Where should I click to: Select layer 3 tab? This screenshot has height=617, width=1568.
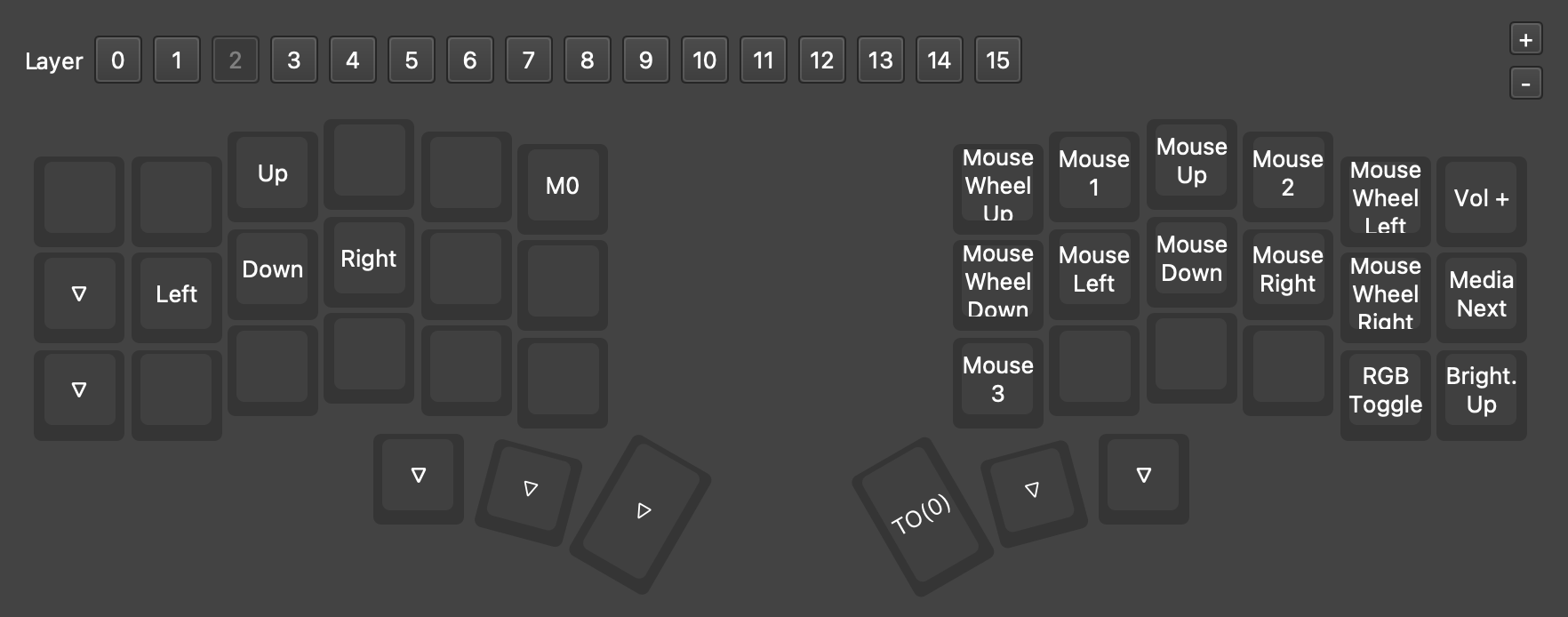(294, 60)
